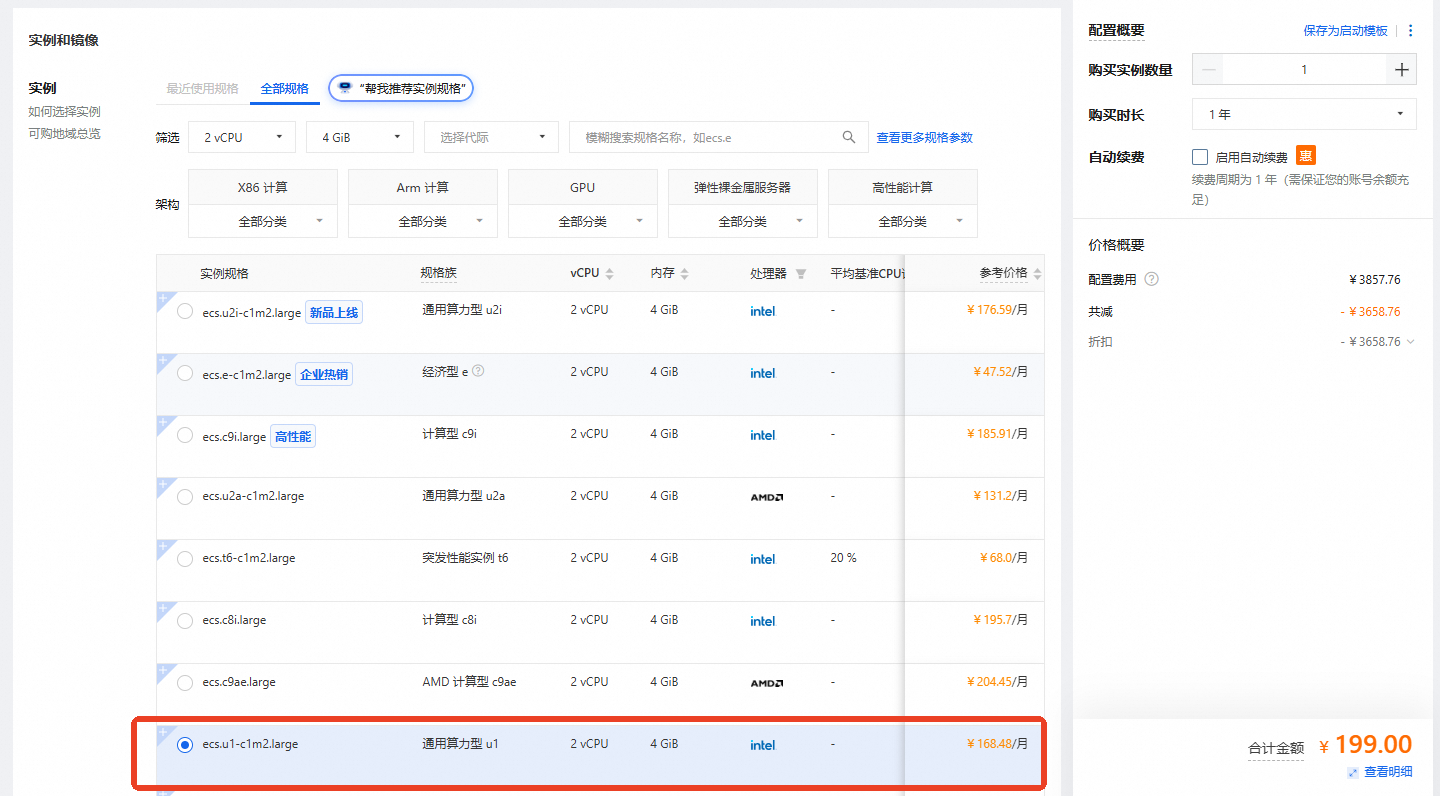This screenshot has height=796, width=1440.
Task: Switch to the 最近使用规格 tab
Action: [203, 88]
